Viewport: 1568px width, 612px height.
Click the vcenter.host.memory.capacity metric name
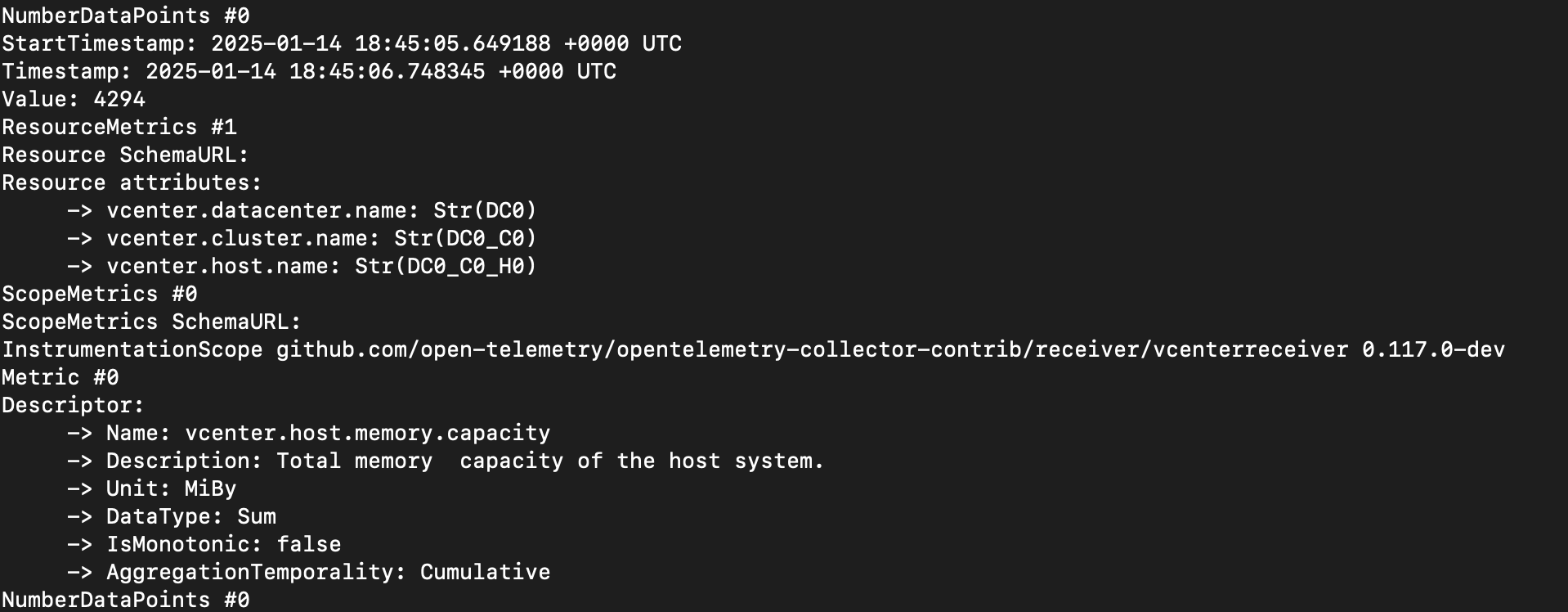tap(367, 433)
